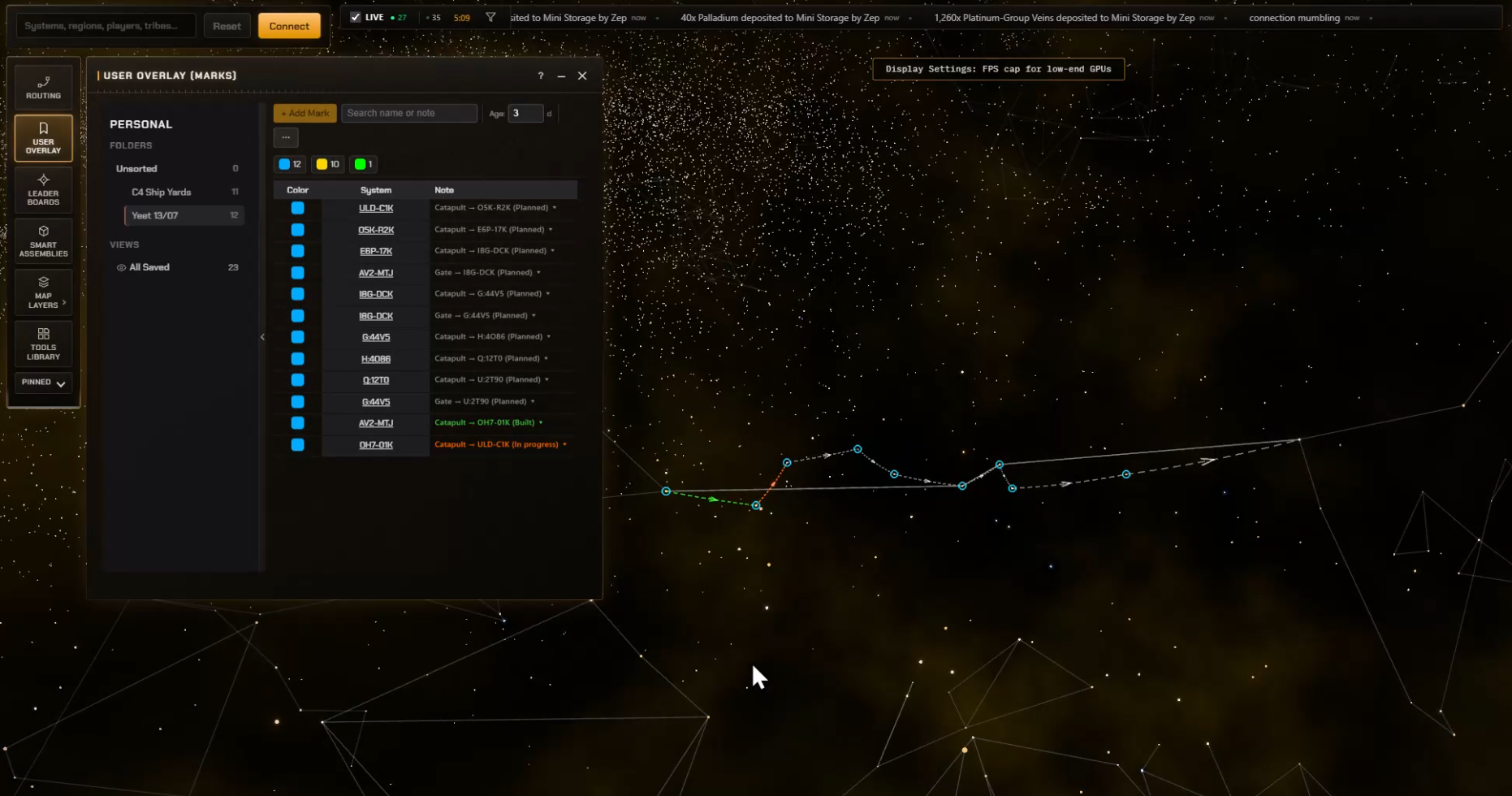The height and width of the screenshot is (796, 1512).
Task: Open the E6P-17K system link
Action: coord(376,251)
